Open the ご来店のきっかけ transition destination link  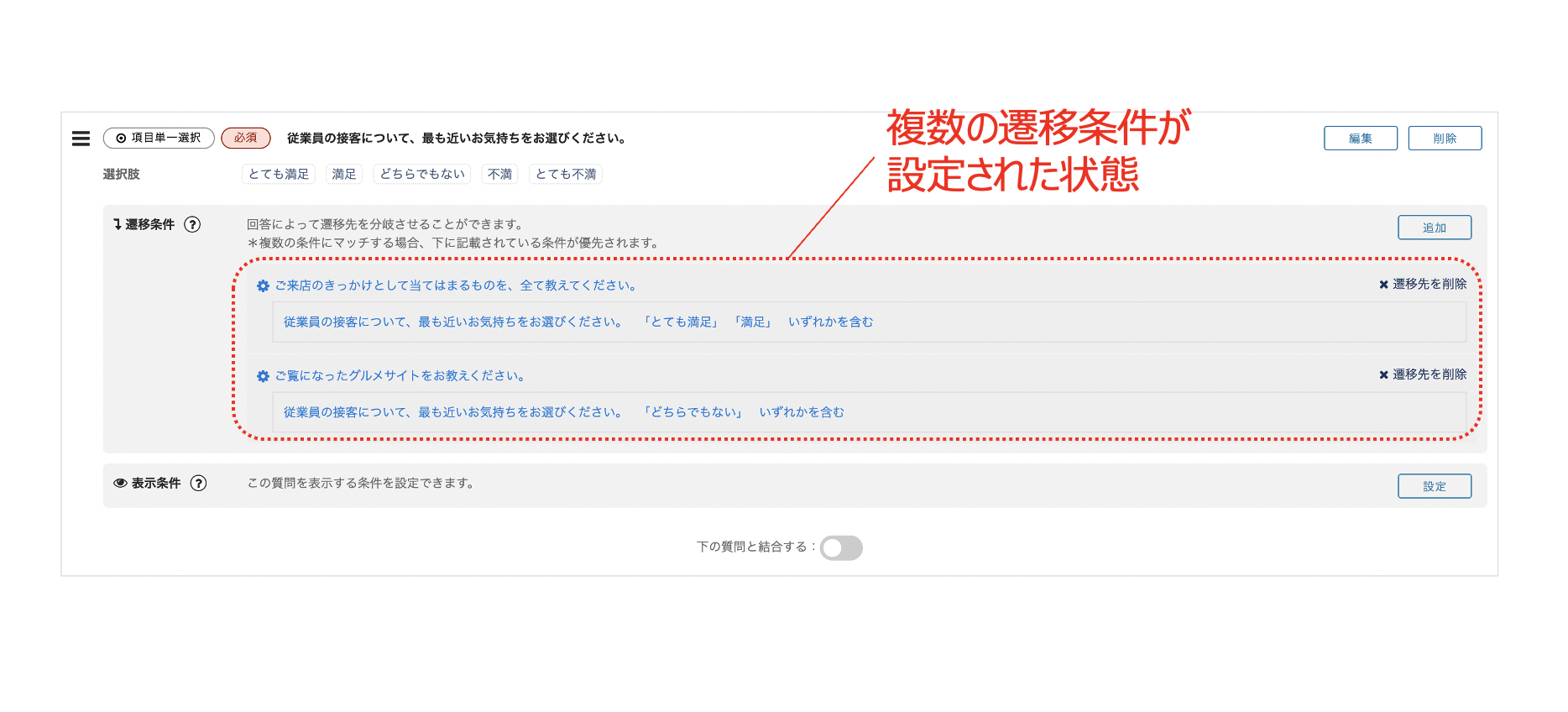pyautogui.click(x=456, y=285)
